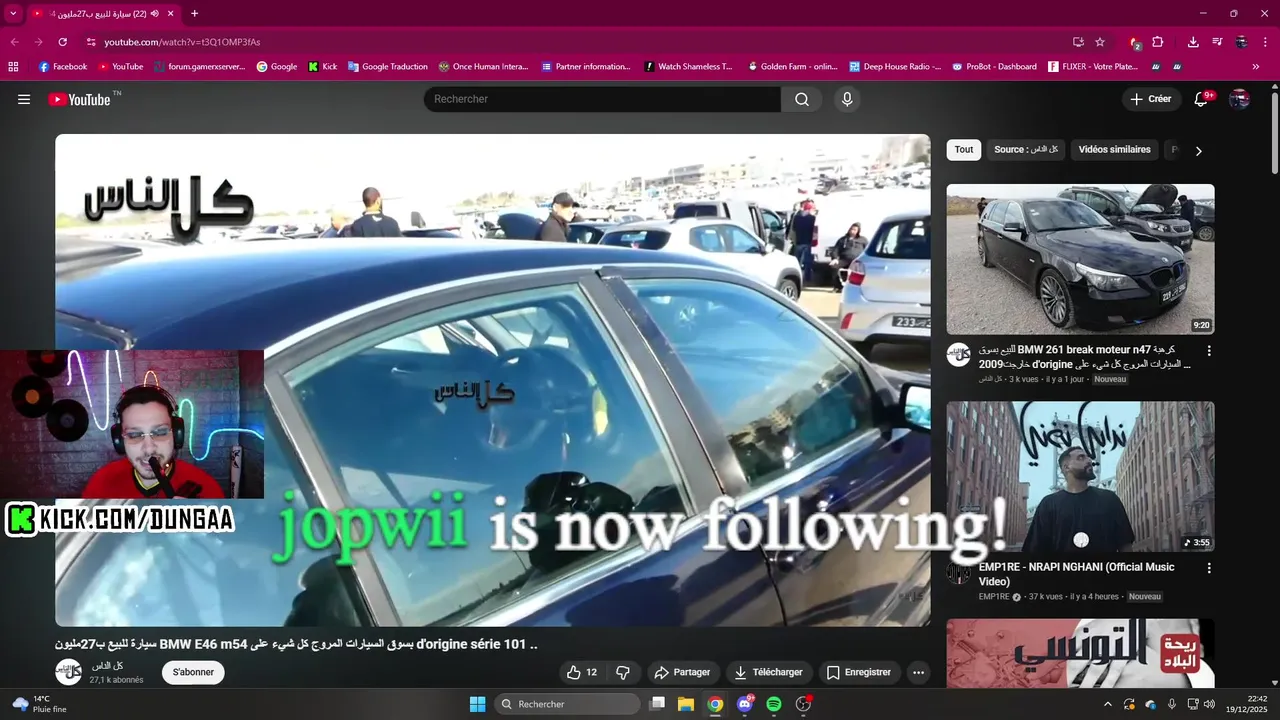This screenshot has width=1280, height=720.
Task: Open the OBS icon on taskbar
Action: click(x=803, y=704)
